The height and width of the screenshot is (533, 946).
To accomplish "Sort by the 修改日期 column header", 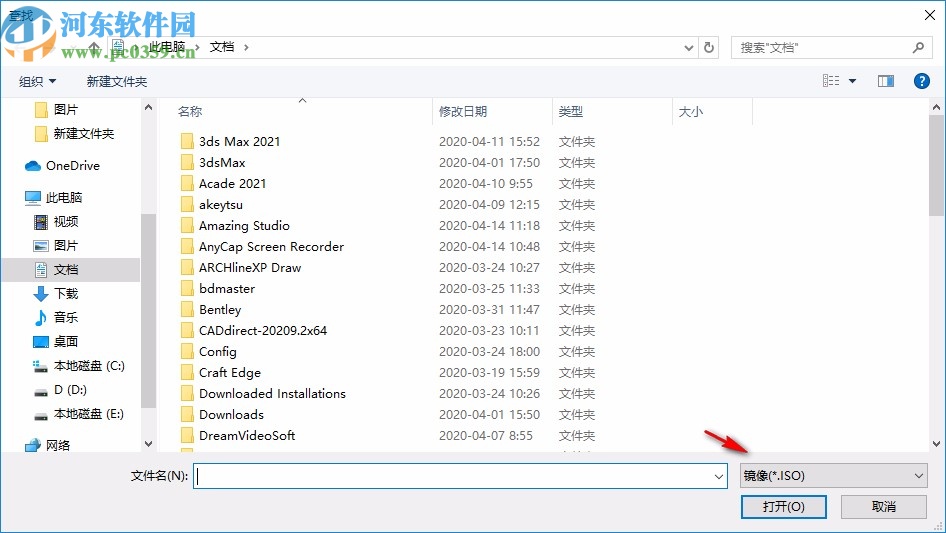I will pyautogui.click(x=463, y=112).
